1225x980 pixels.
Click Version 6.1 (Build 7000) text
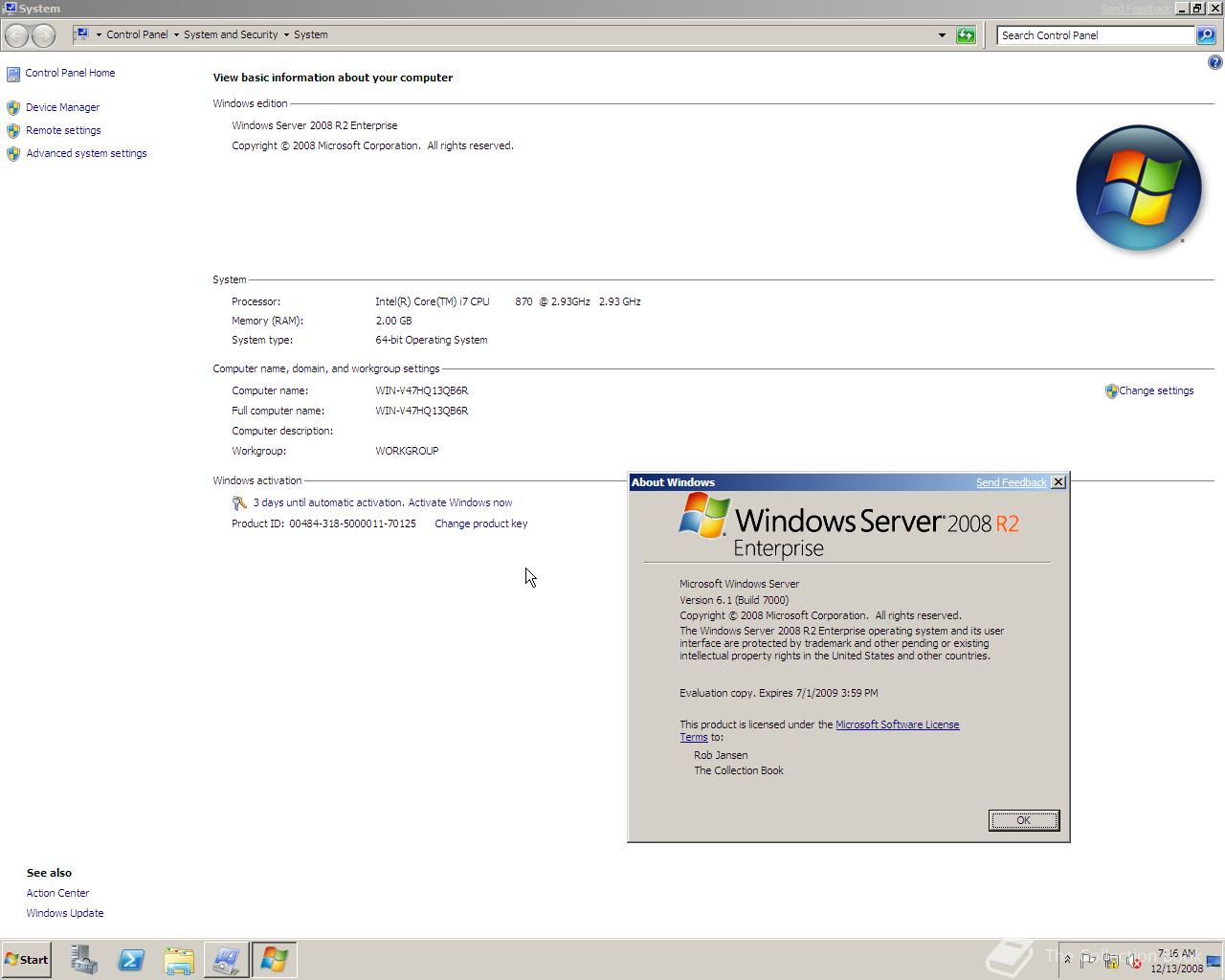tap(734, 600)
